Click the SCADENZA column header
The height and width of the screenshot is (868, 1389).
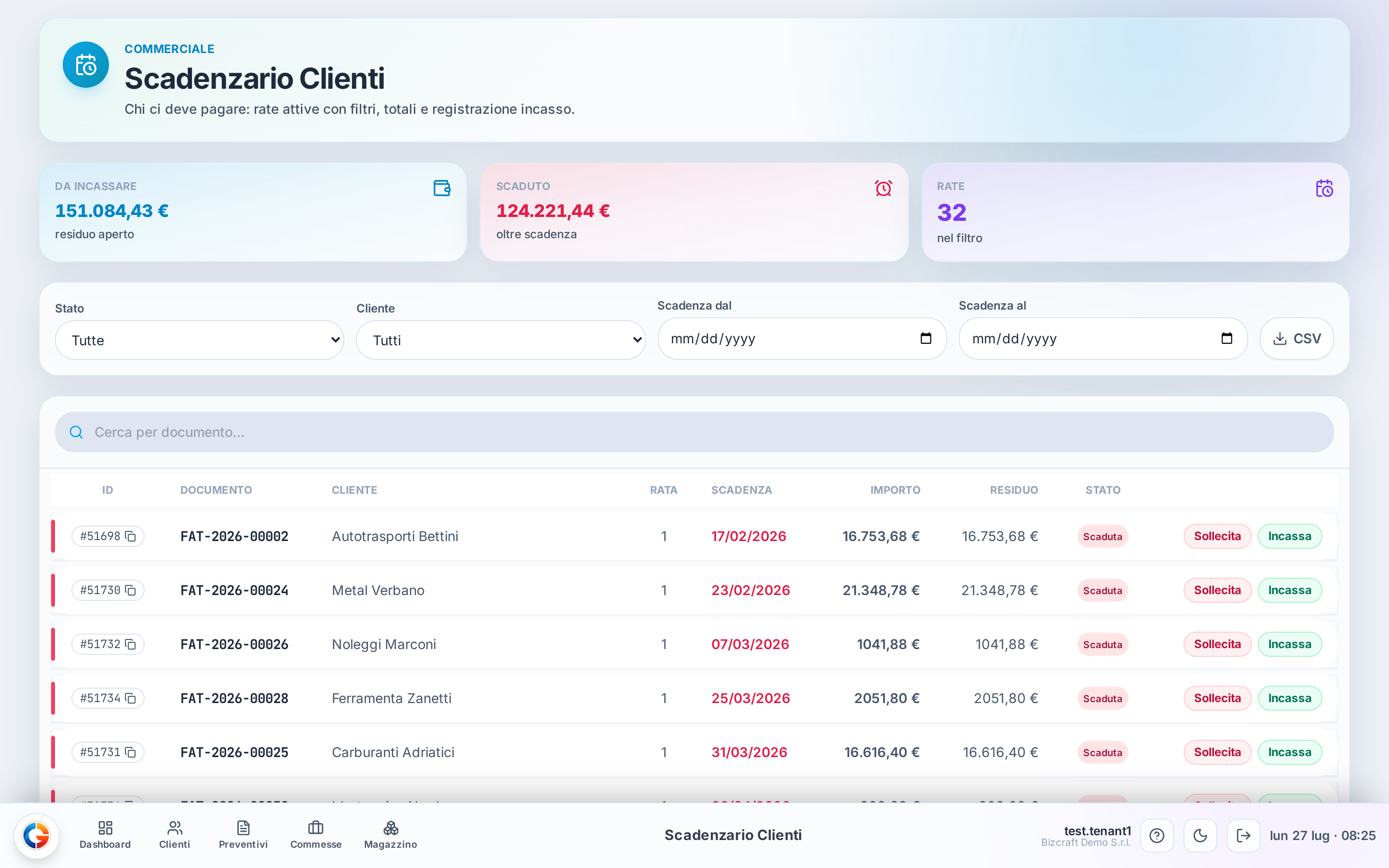tap(742, 489)
